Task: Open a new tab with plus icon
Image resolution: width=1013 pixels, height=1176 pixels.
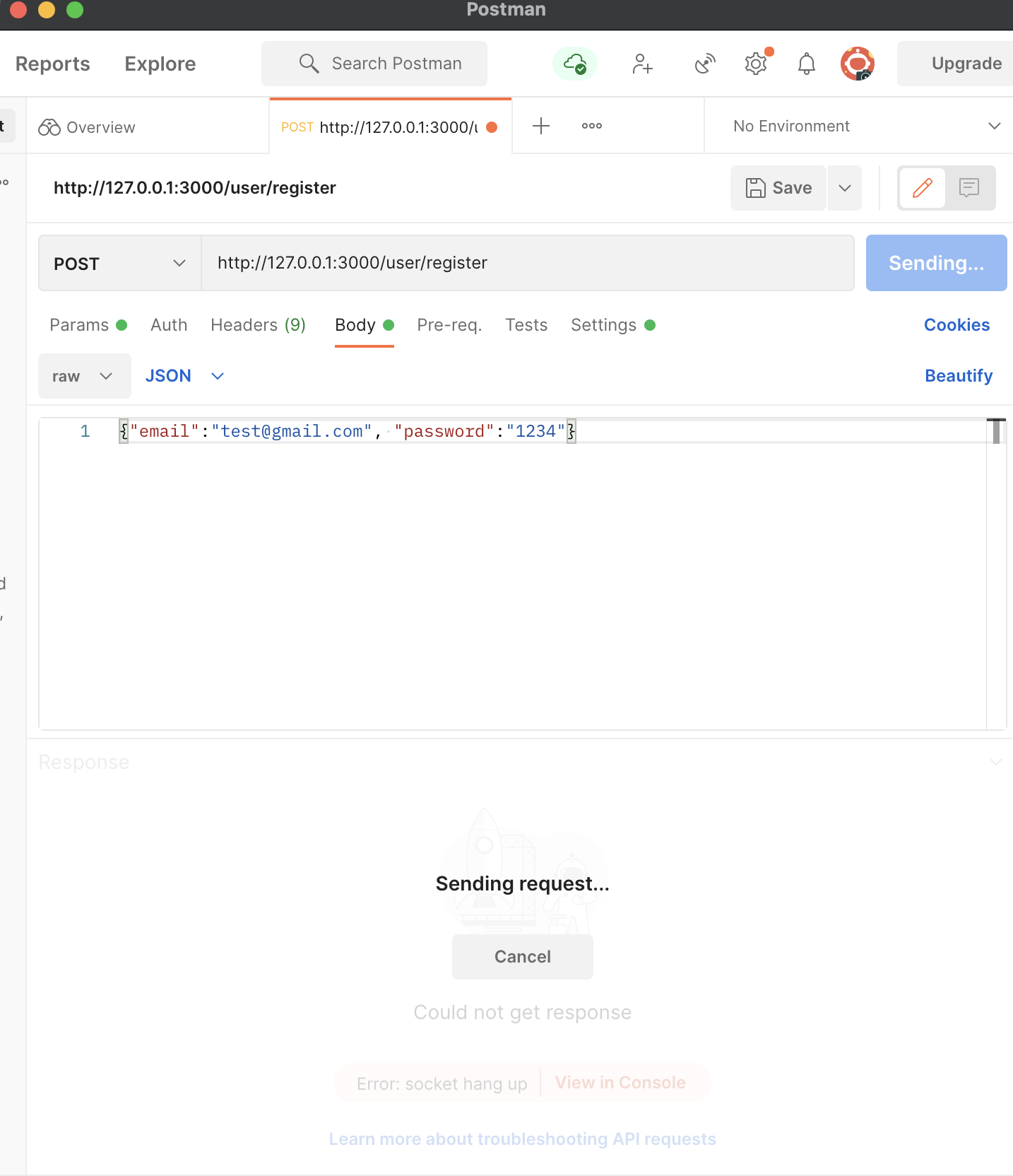Action: tap(541, 126)
